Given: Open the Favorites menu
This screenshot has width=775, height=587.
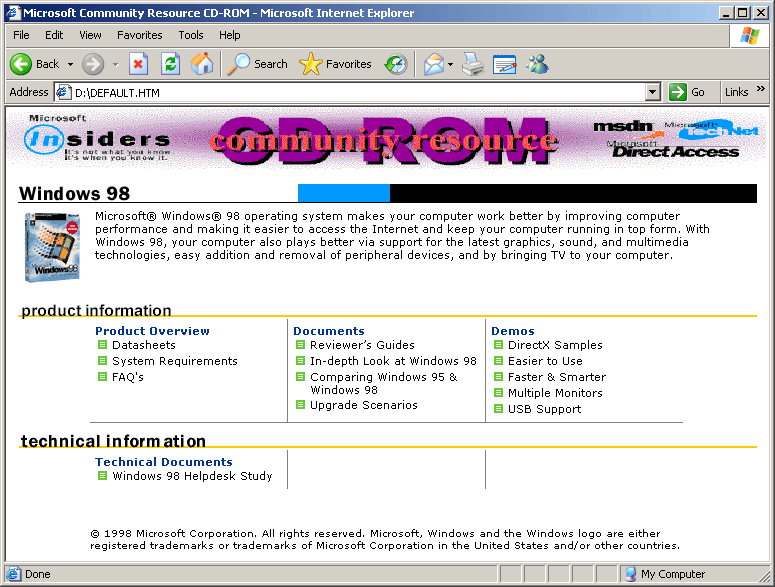Looking at the screenshot, I should point(139,35).
